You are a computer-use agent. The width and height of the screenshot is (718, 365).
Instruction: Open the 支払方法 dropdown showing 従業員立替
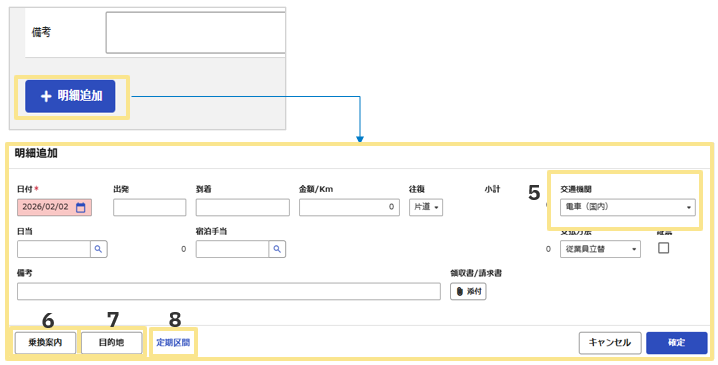point(600,249)
